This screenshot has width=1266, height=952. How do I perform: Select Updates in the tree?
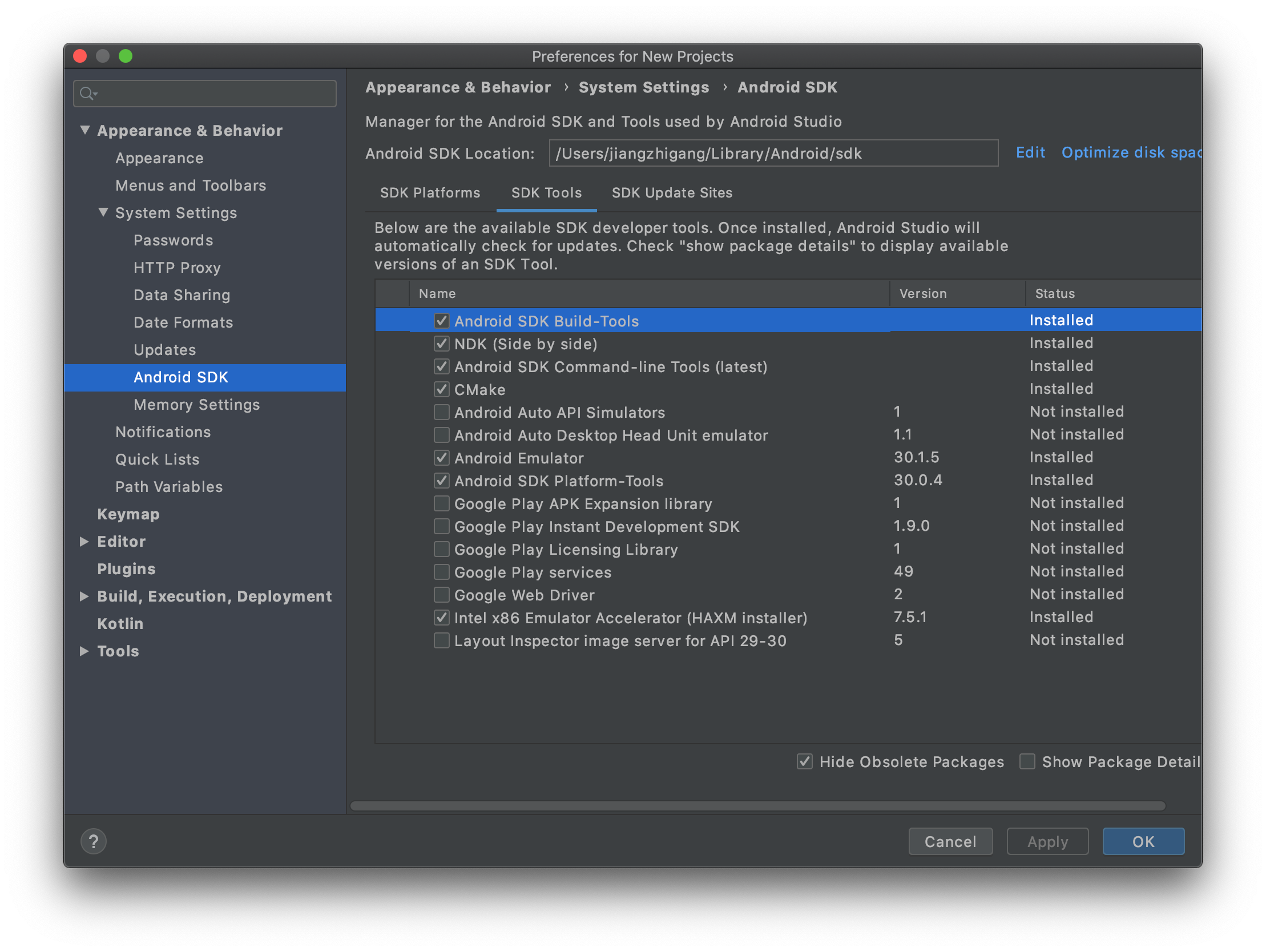164,350
